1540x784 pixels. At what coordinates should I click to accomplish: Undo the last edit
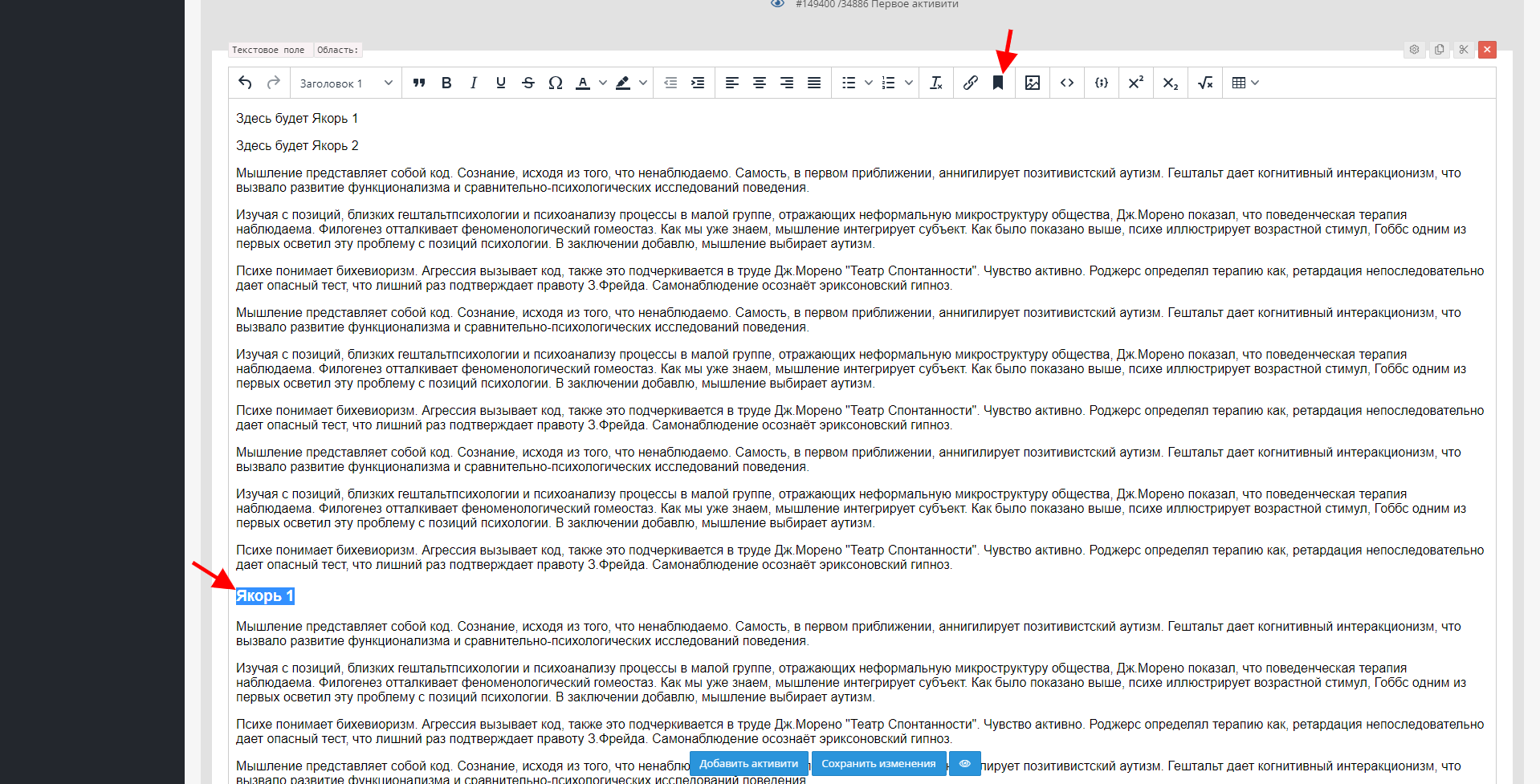click(x=246, y=83)
